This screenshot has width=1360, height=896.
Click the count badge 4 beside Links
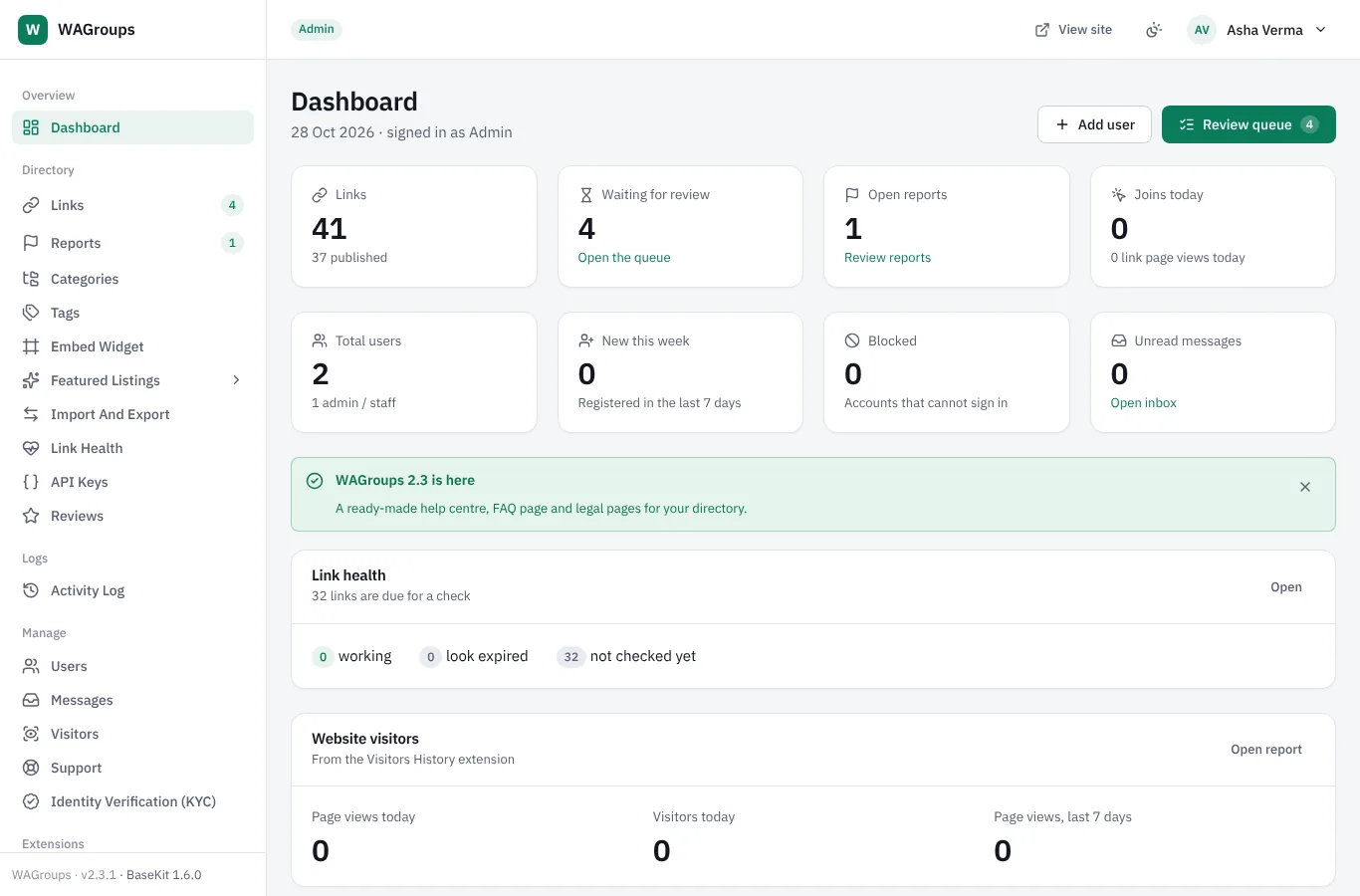(232, 205)
